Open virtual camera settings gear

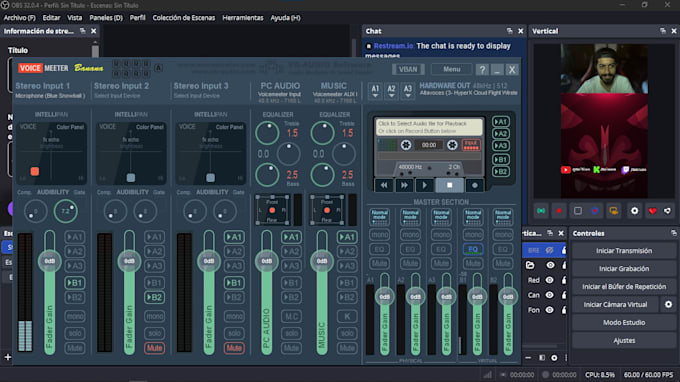pyautogui.click(x=668, y=304)
